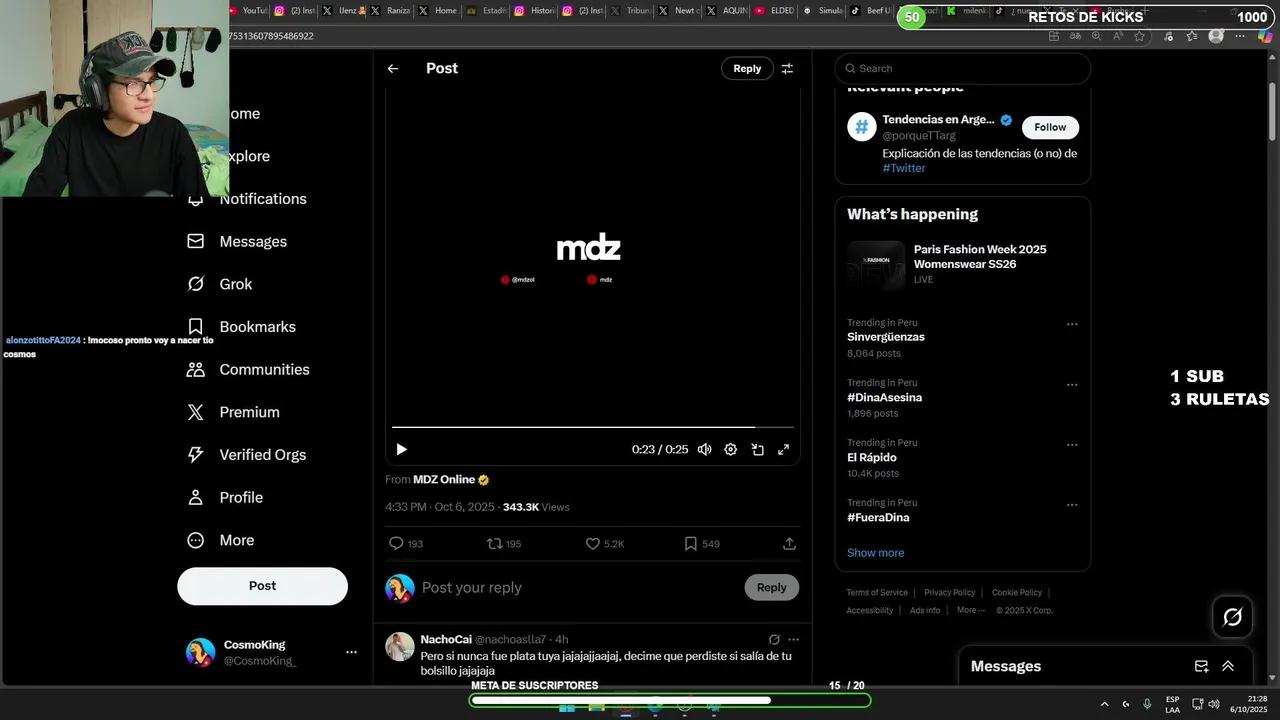Show hidden system tray icons

[x=1104, y=704]
